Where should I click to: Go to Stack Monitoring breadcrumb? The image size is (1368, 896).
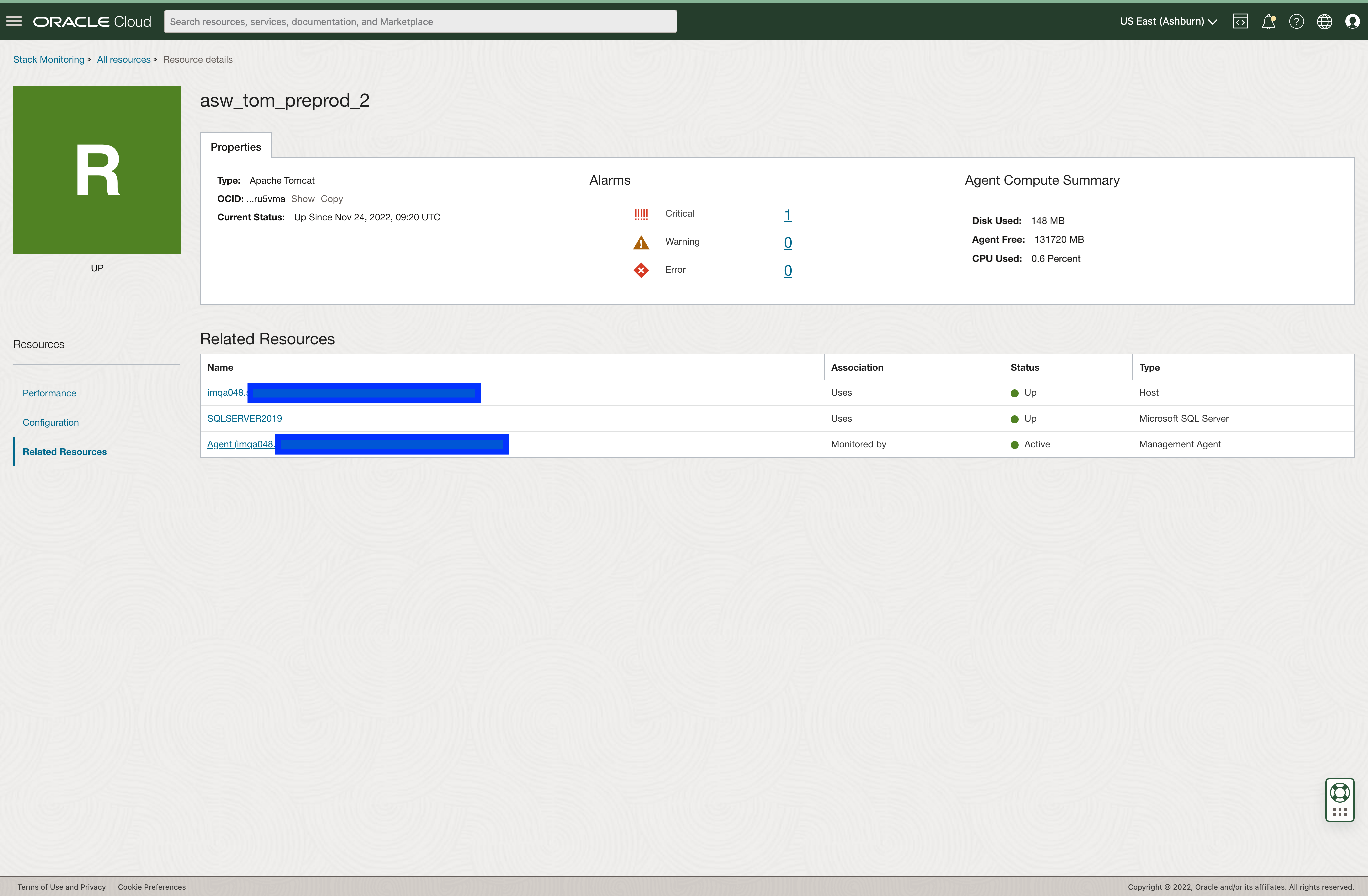pyautogui.click(x=48, y=59)
